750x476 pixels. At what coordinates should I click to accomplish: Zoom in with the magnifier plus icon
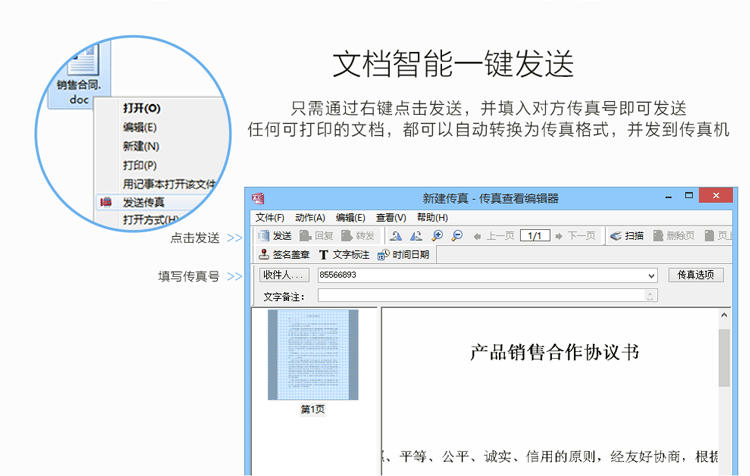[x=437, y=236]
